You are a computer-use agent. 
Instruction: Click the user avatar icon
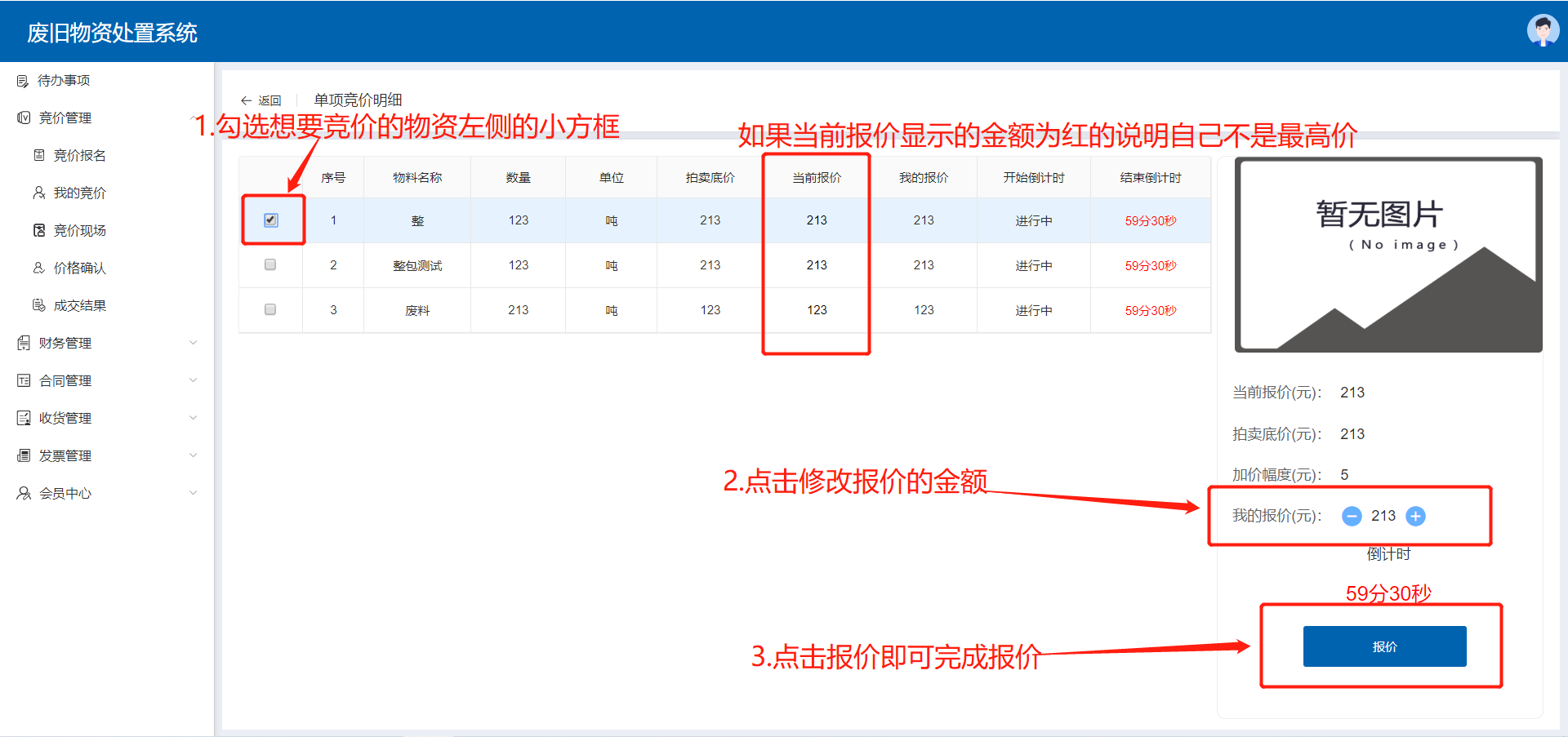(x=1542, y=31)
